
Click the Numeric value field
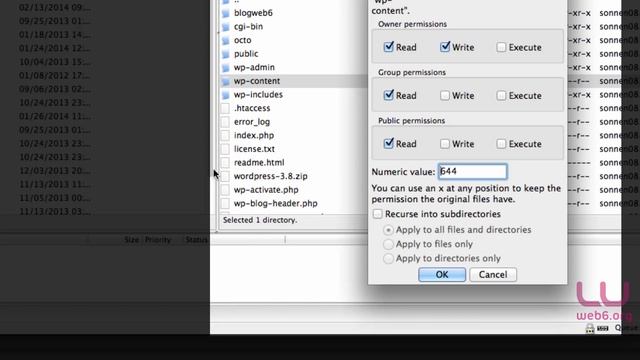[x=473, y=171]
